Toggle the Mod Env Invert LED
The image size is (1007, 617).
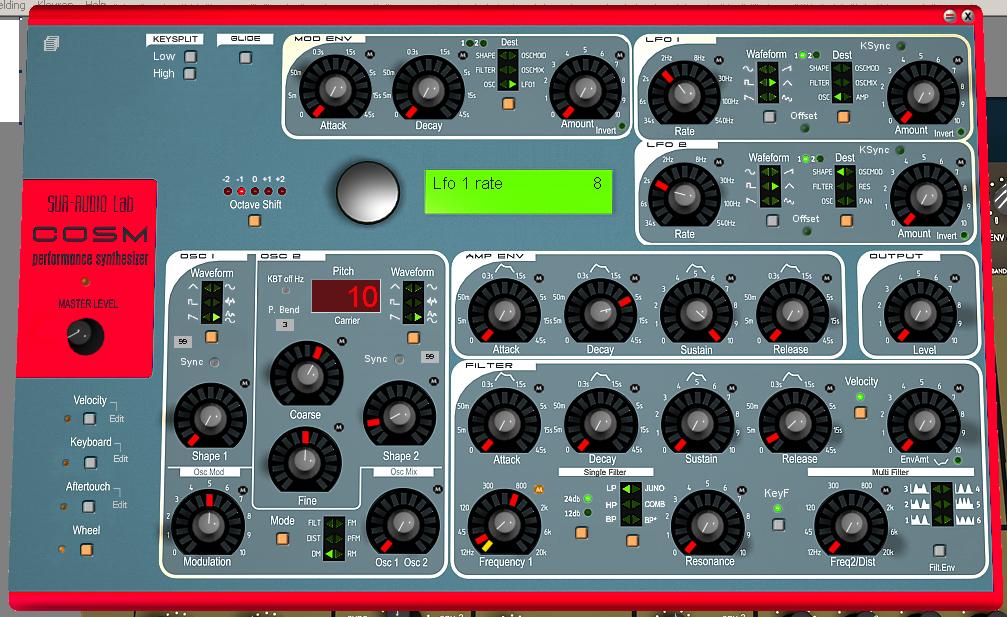622,126
